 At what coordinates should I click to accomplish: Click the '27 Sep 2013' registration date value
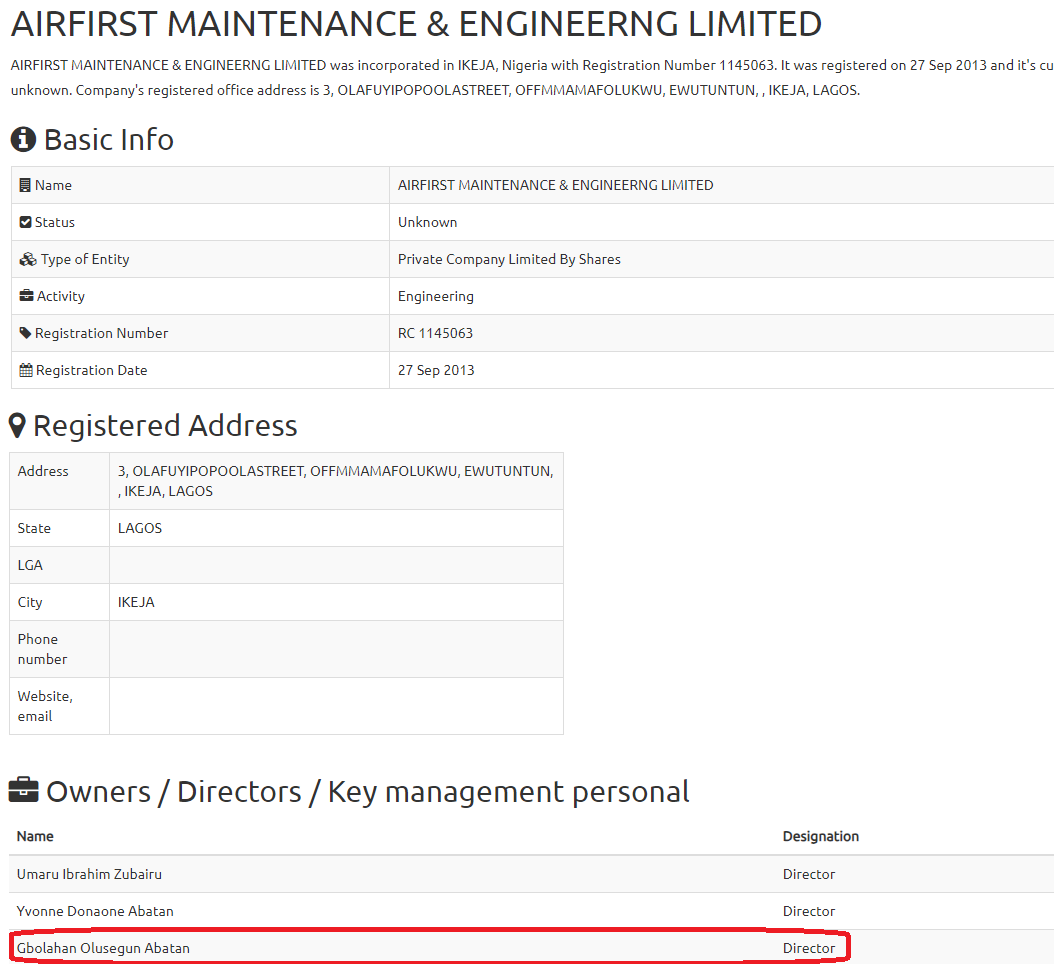coord(436,370)
